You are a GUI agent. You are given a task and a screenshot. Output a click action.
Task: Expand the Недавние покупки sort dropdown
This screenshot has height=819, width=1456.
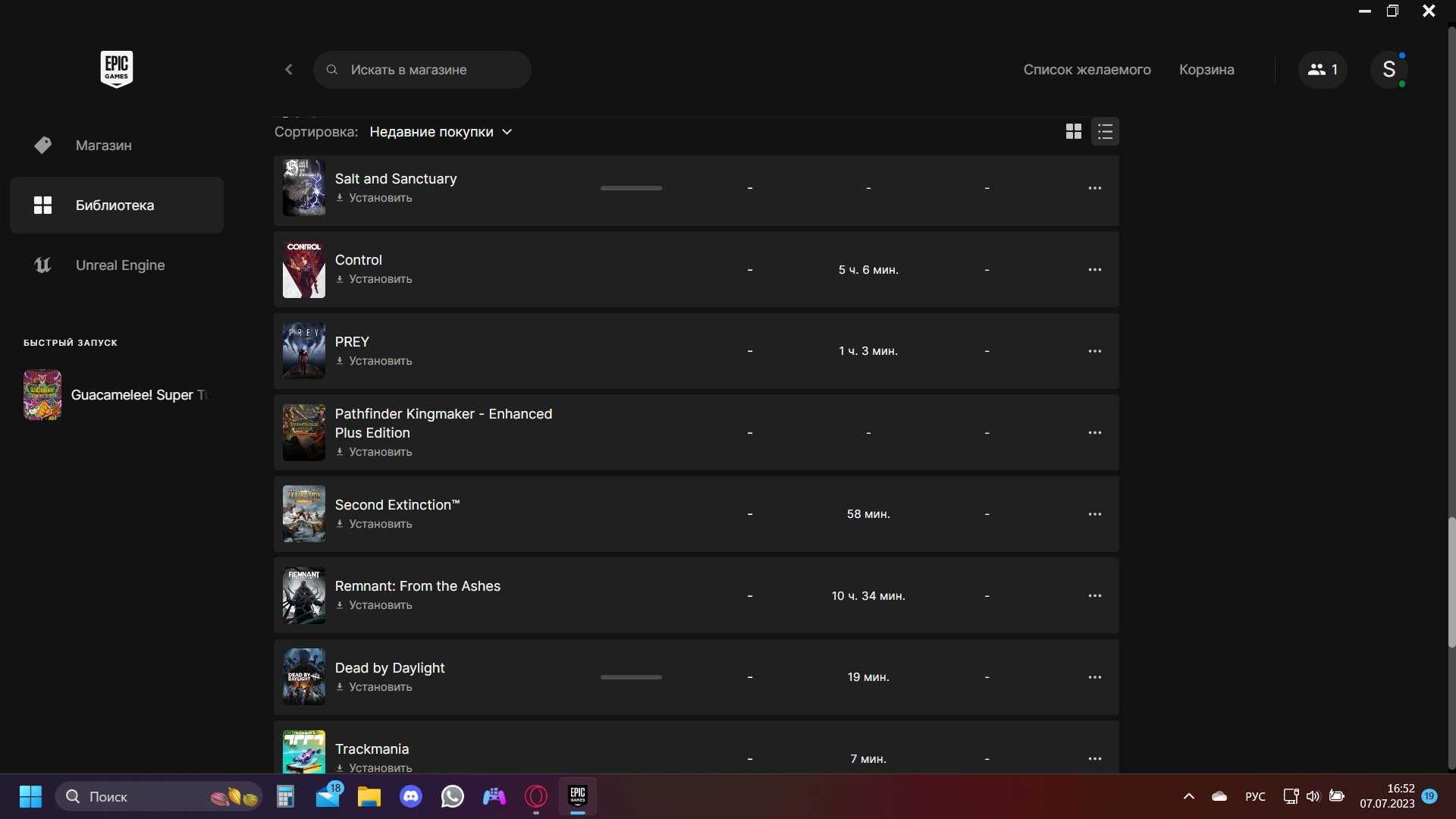(441, 132)
